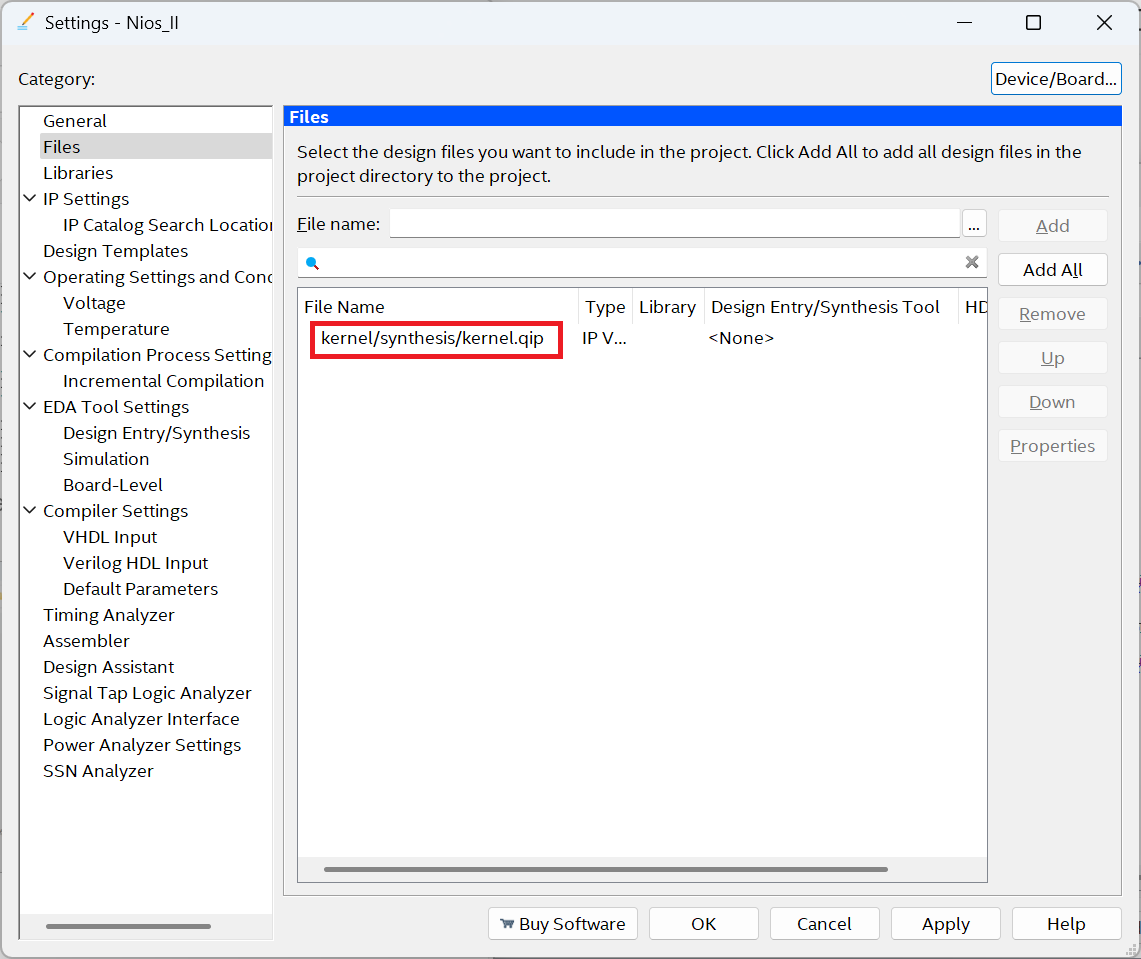
Task: Click the Properties button
Action: click(1053, 446)
